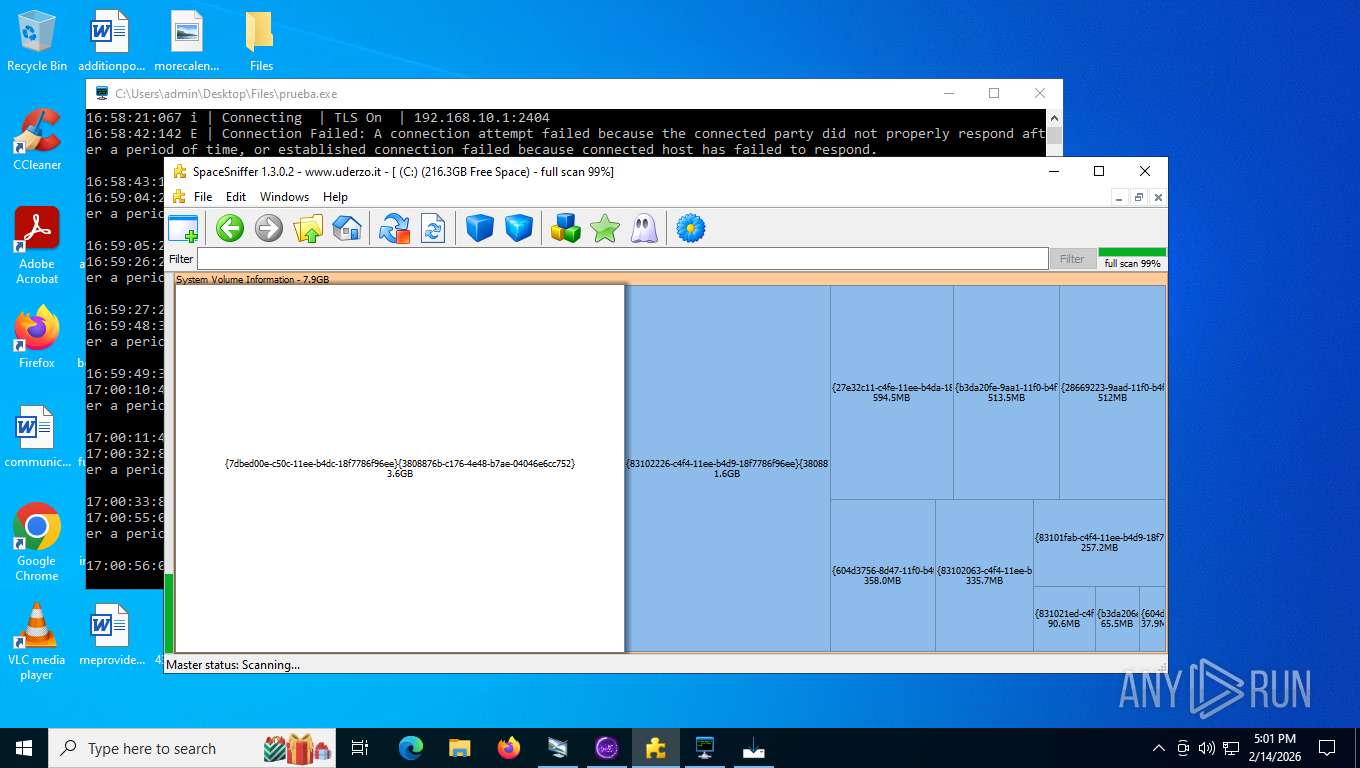
Task: Open the volume control in tray
Action: coord(1207,748)
